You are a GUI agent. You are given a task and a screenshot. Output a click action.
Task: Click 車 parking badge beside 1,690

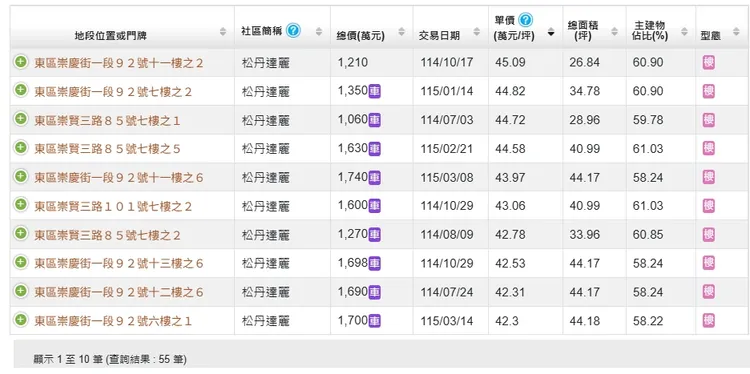(375, 292)
